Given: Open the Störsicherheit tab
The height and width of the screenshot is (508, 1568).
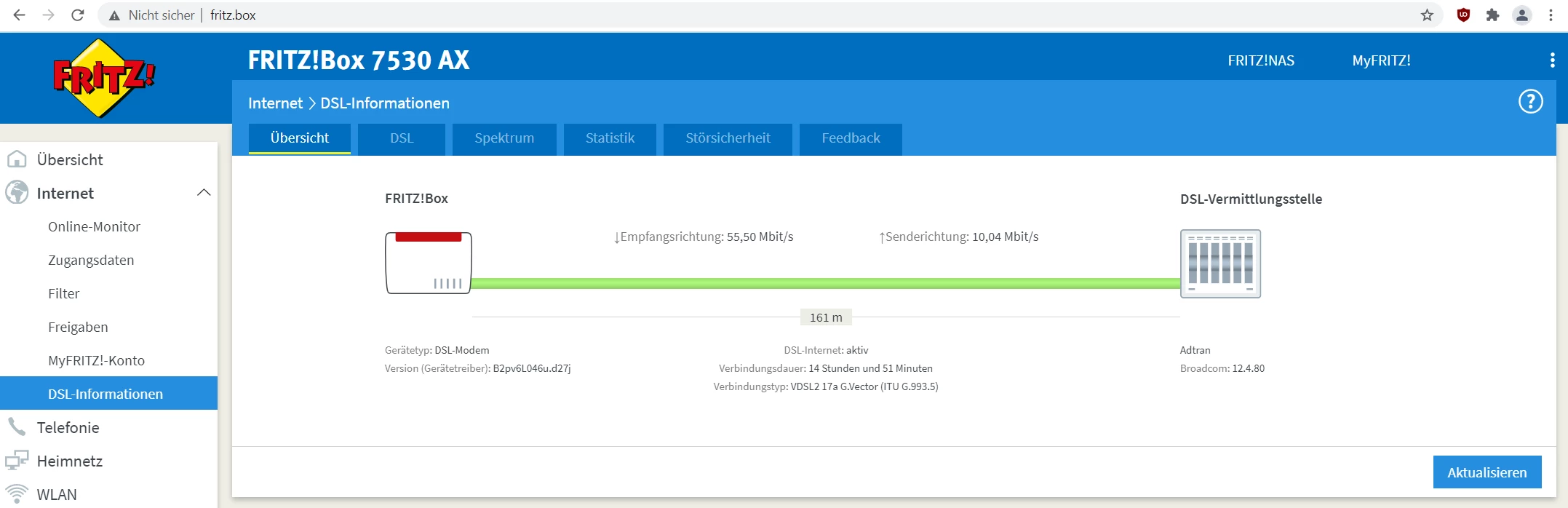Looking at the screenshot, I should [x=728, y=138].
